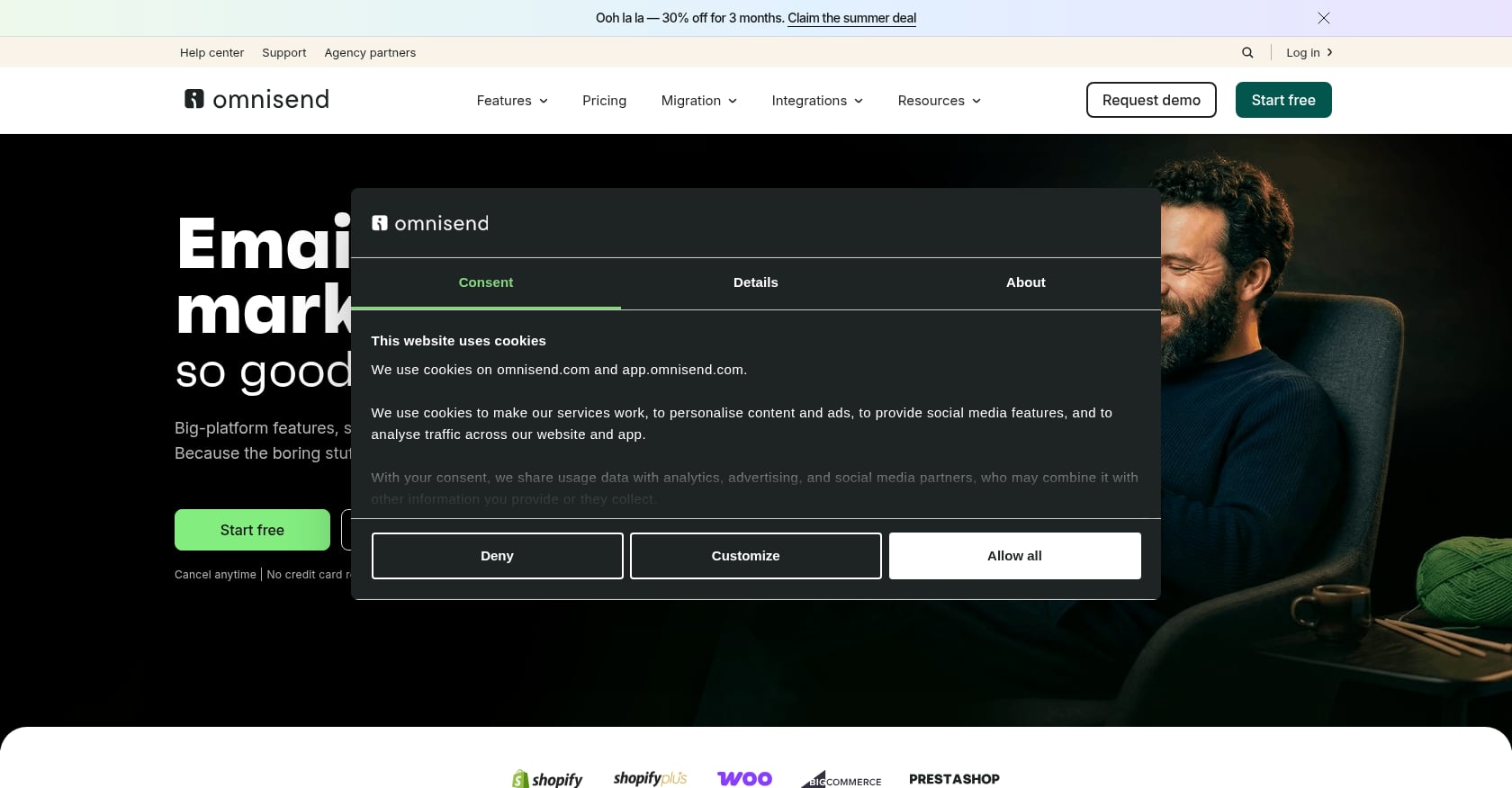Click the 'Cancel anytime' text

(215, 574)
